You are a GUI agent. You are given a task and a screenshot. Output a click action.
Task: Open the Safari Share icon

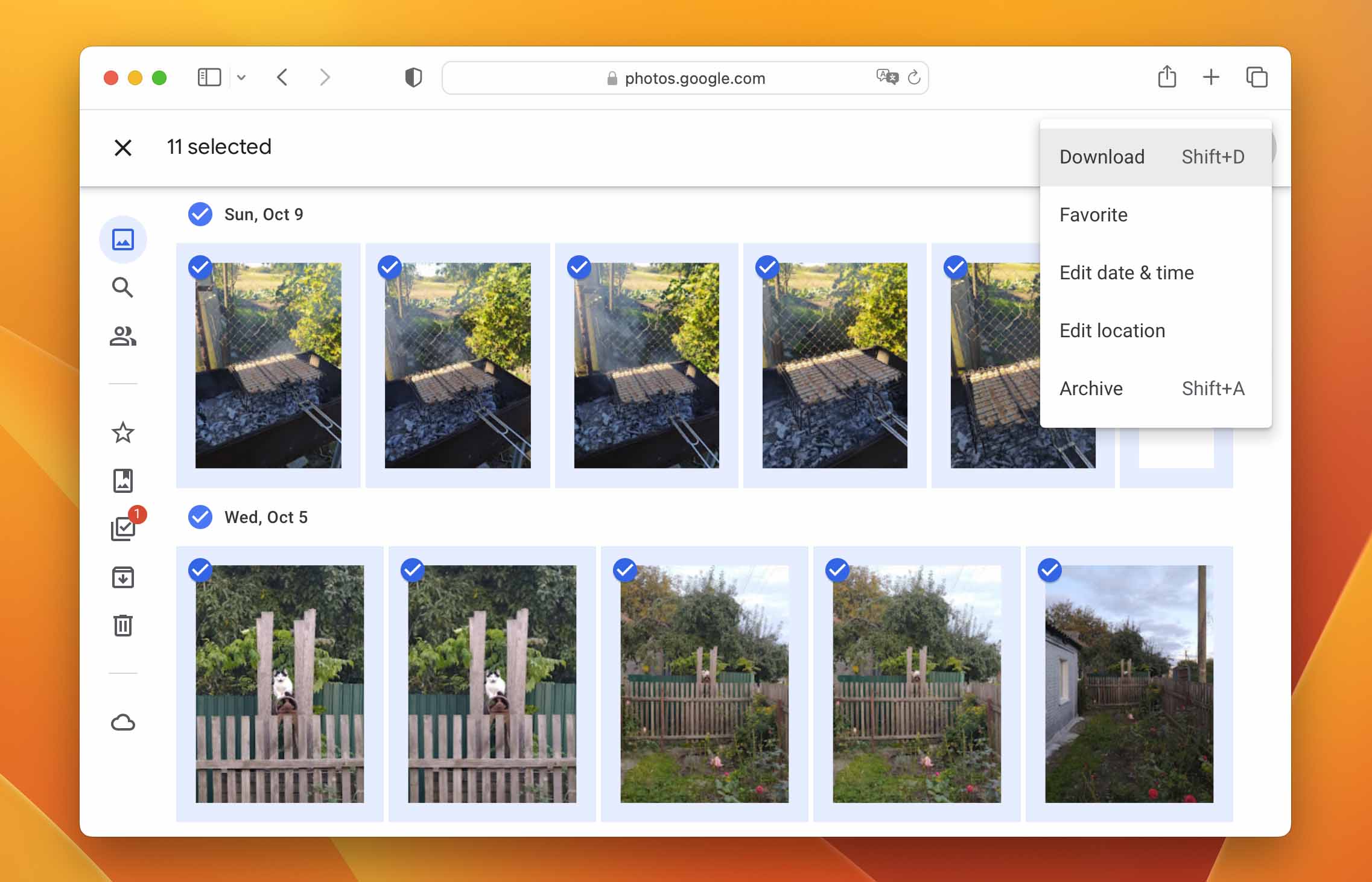[1167, 77]
